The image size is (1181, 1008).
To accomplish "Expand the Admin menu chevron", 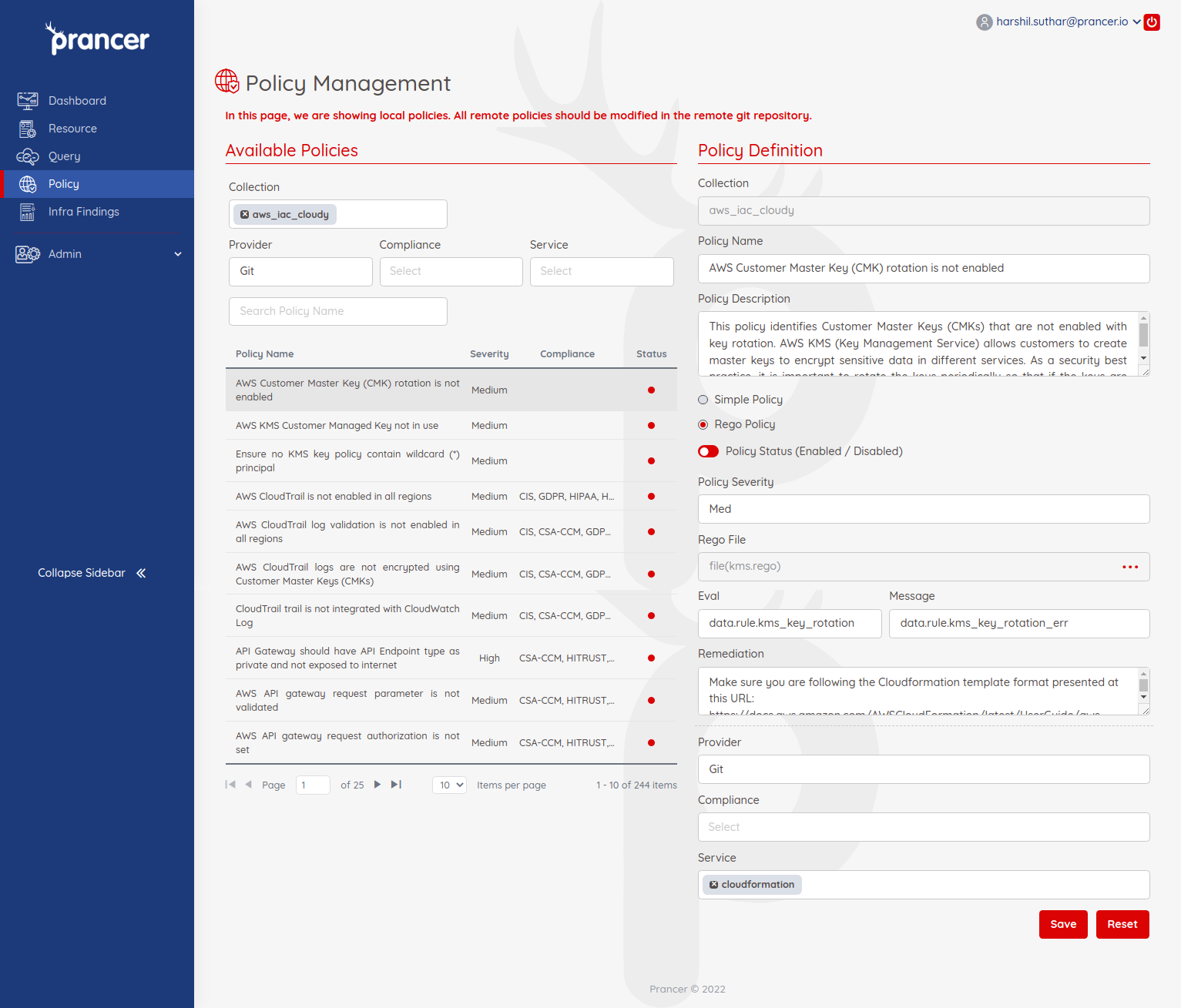I will (178, 254).
